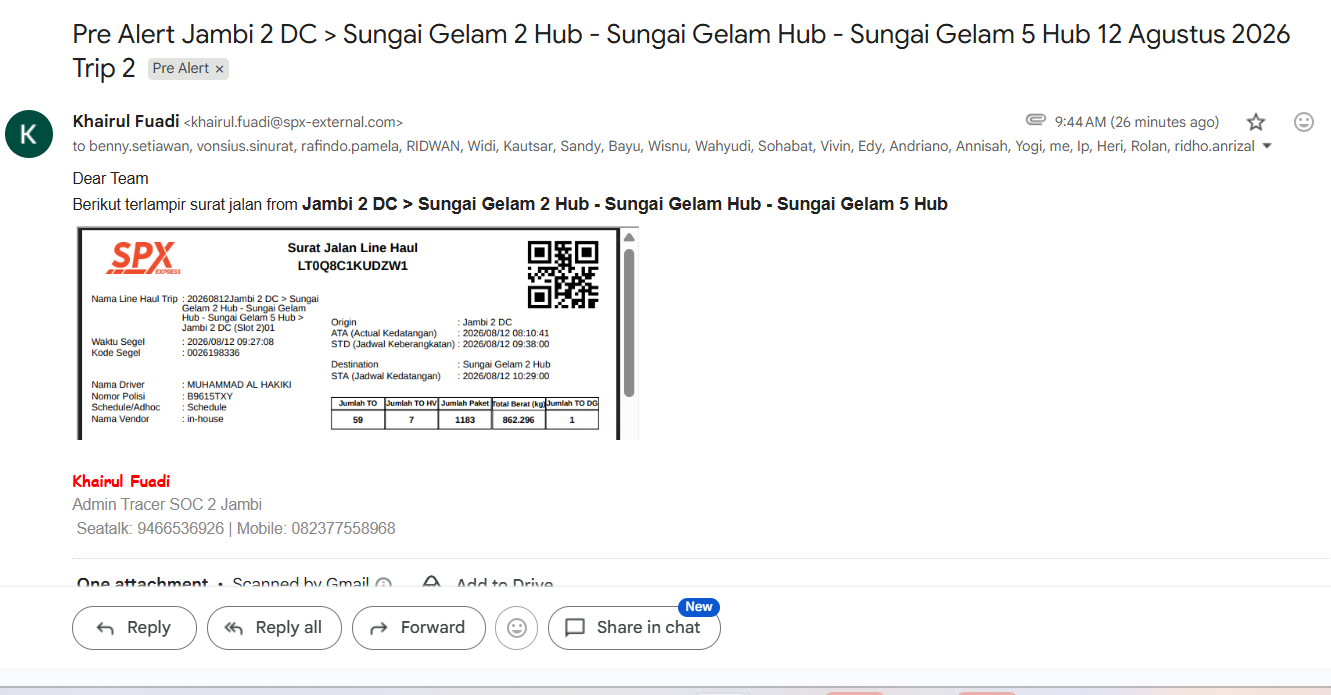The width and height of the screenshot is (1331, 695).
Task: Open the Pre Alert label
Action: [181, 69]
